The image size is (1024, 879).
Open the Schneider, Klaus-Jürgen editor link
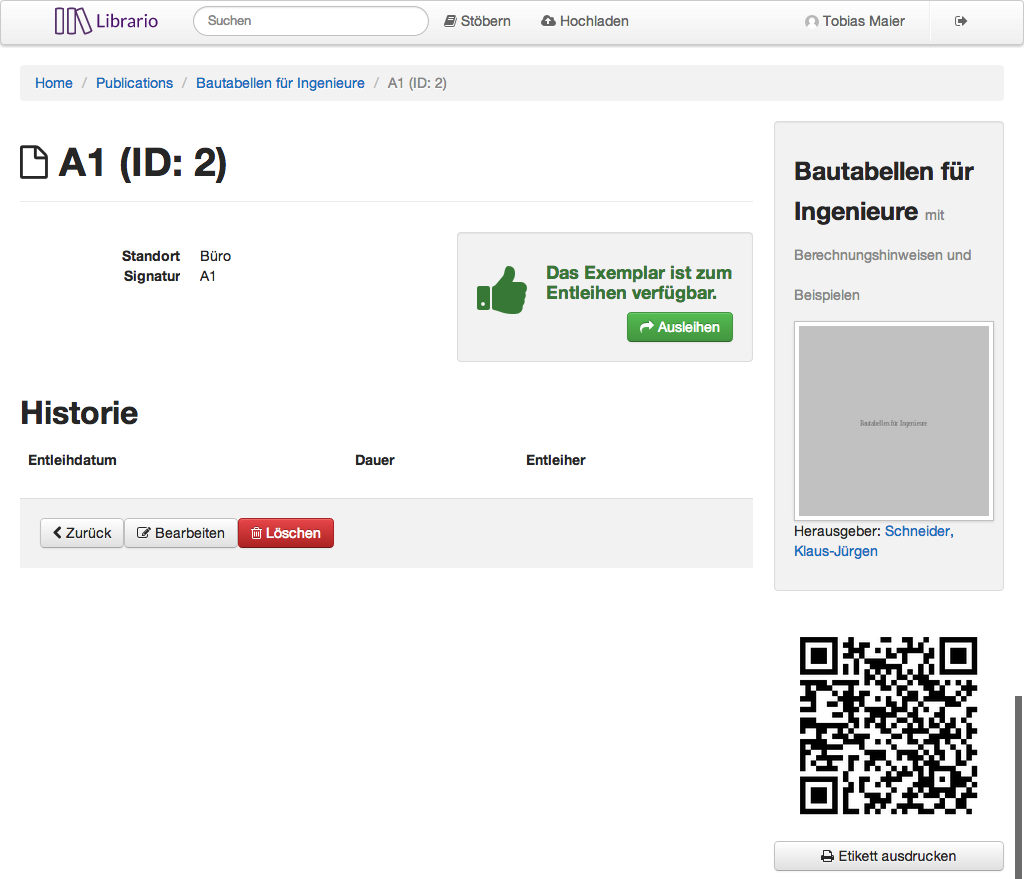[918, 531]
